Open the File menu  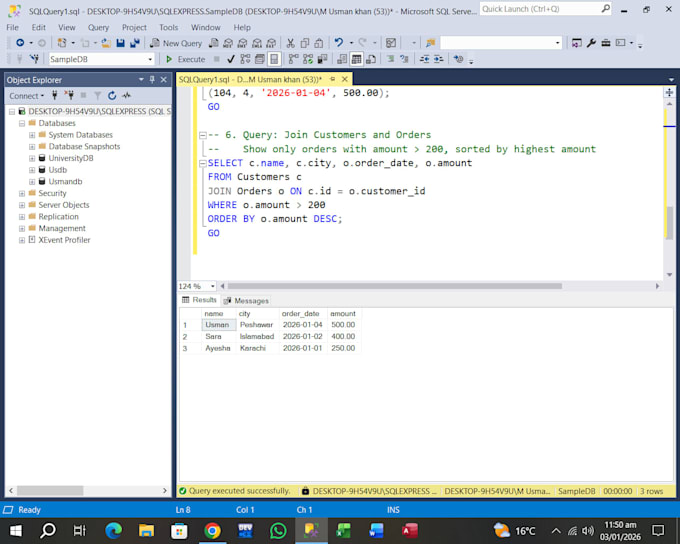[12, 27]
